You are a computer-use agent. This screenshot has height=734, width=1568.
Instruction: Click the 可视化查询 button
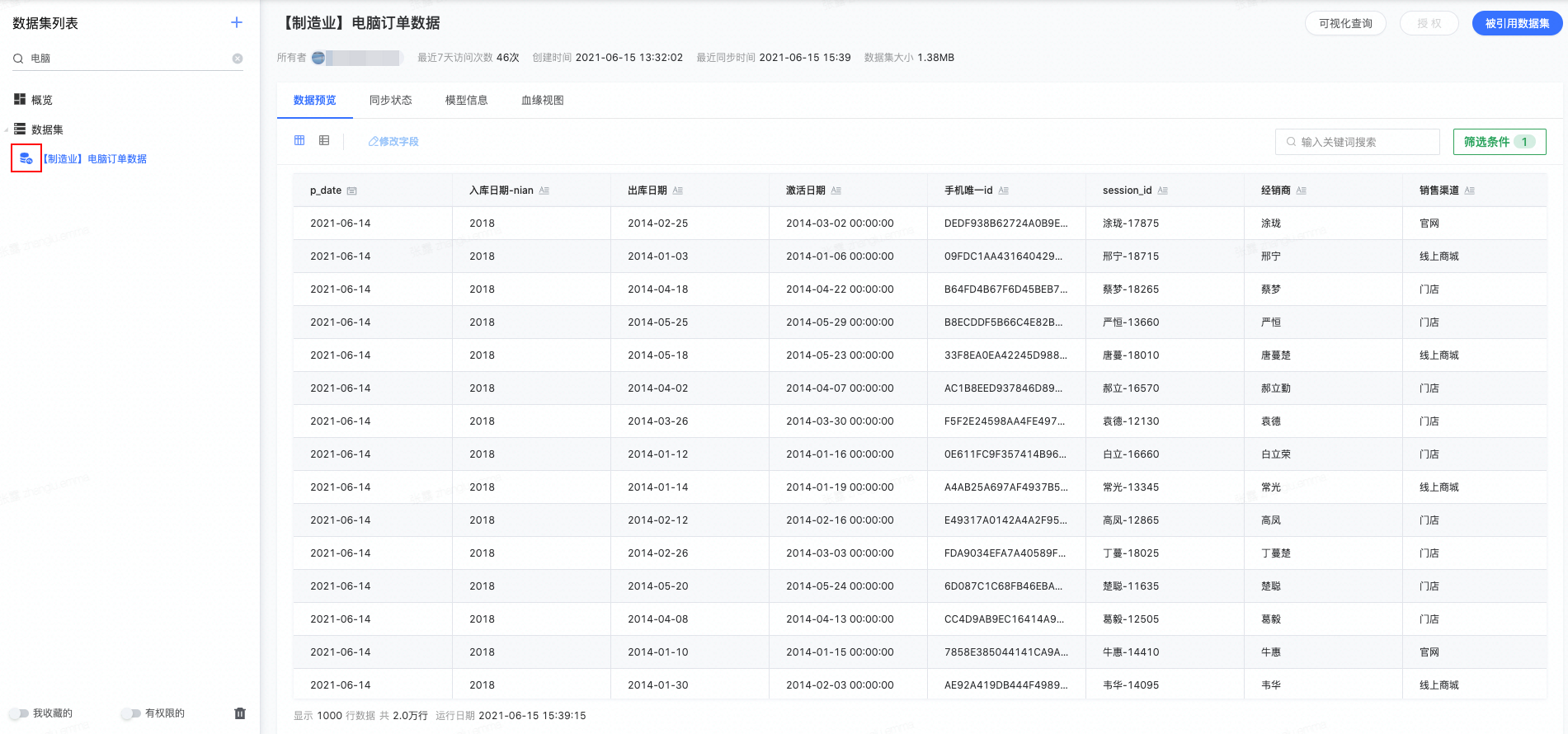pos(1345,23)
